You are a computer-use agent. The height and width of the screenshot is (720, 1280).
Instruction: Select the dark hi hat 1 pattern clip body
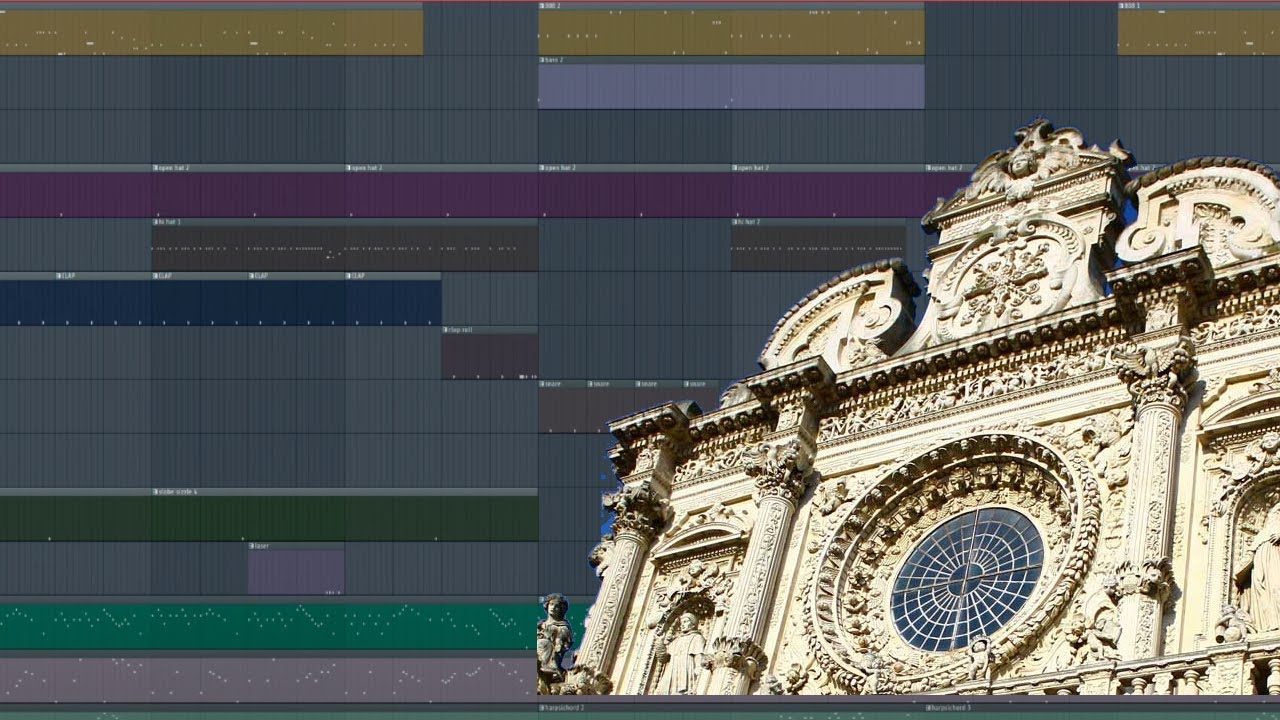(345, 249)
